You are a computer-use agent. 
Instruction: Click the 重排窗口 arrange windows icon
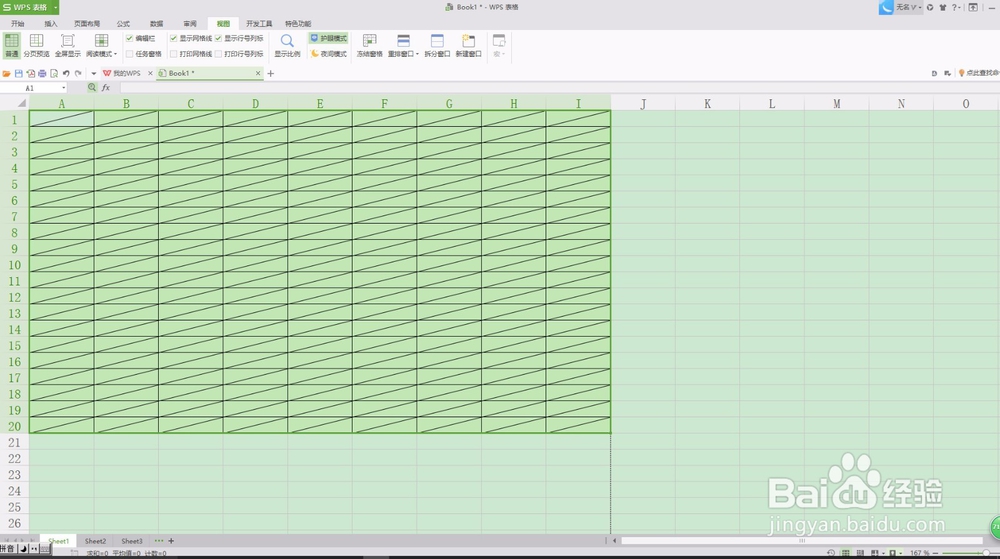pos(403,41)
